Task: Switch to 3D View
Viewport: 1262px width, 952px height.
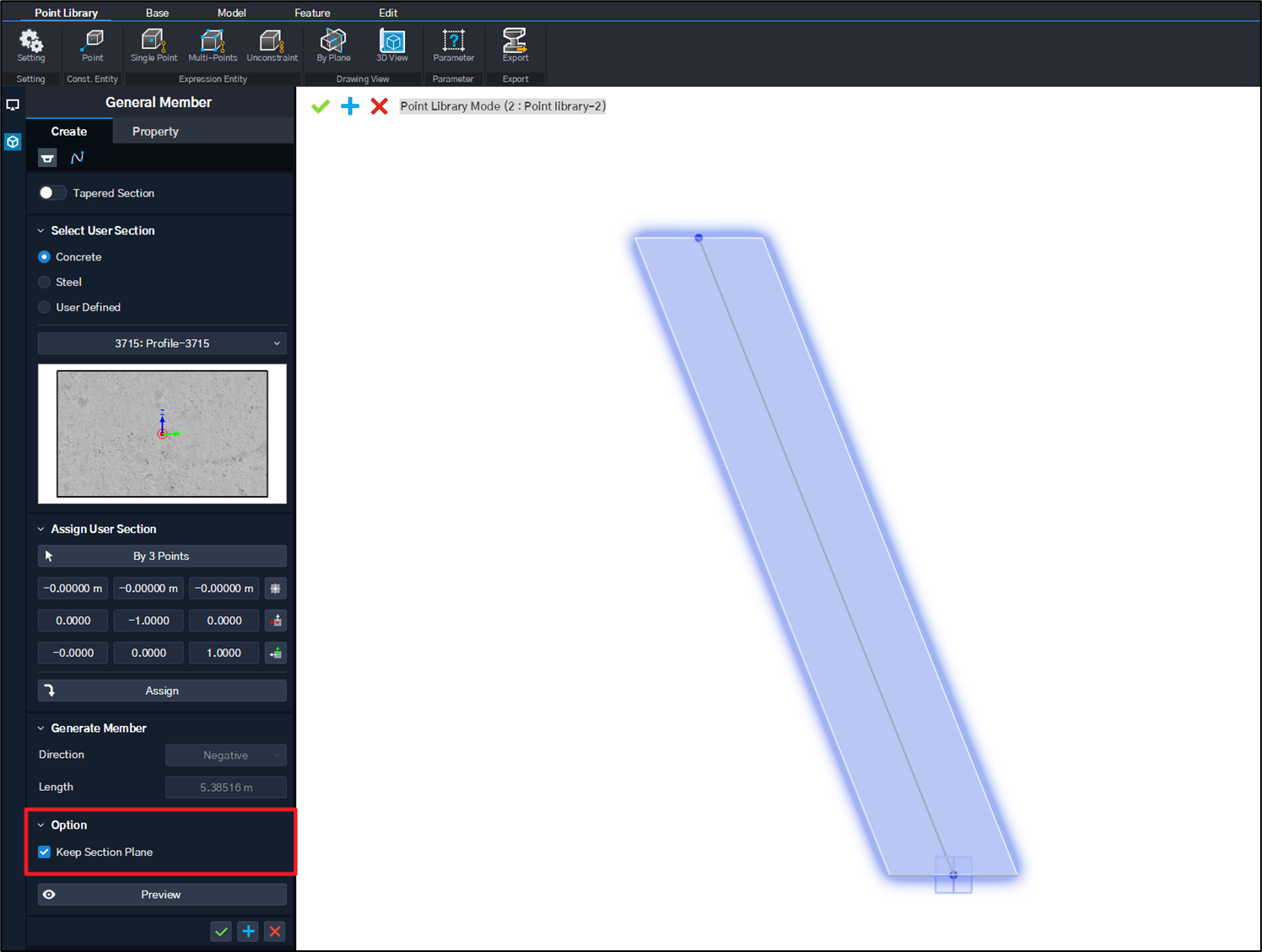Action: 392,46
